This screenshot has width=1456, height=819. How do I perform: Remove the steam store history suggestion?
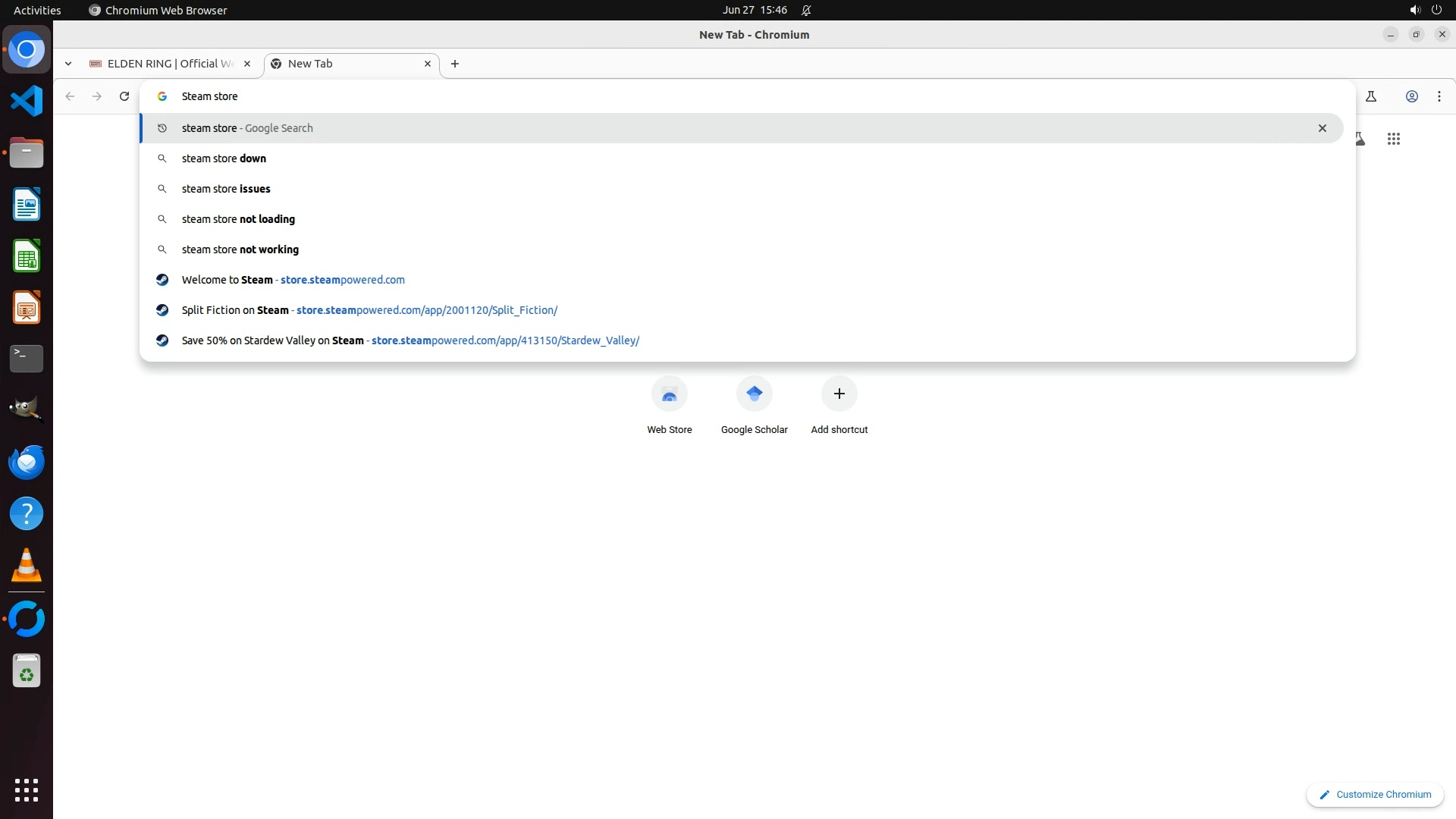click(1322, 128)
